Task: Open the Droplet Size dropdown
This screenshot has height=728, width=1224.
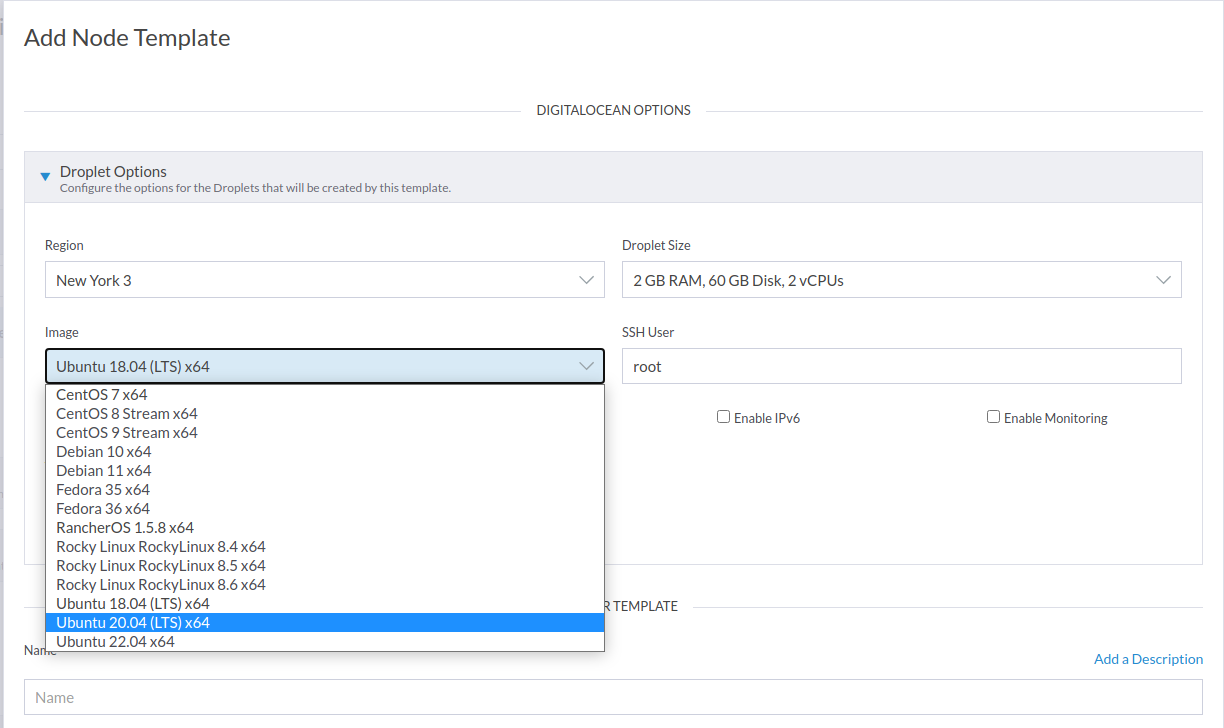Action: tap(900, 280)
